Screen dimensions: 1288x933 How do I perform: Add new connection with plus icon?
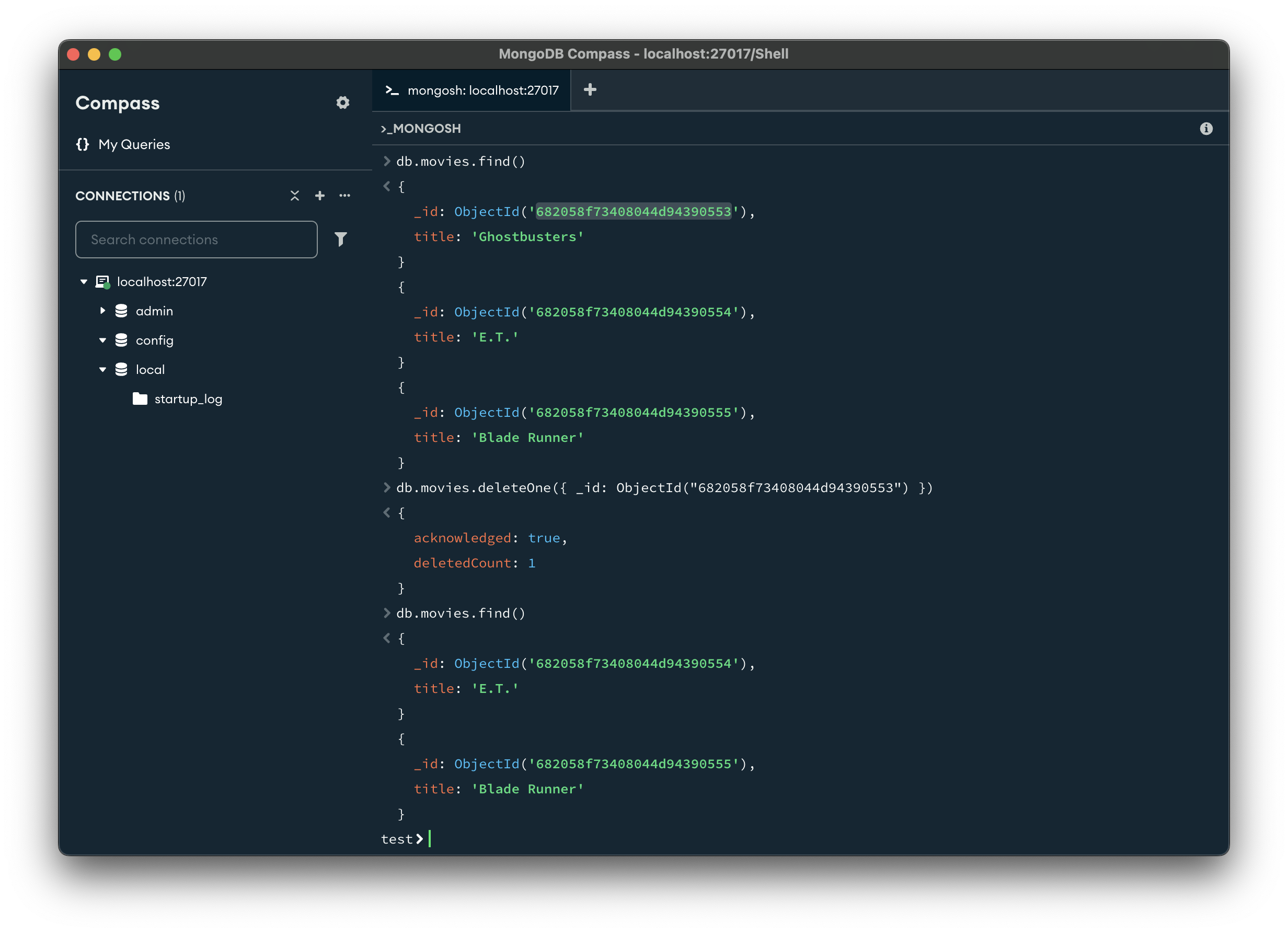[320, 196]
